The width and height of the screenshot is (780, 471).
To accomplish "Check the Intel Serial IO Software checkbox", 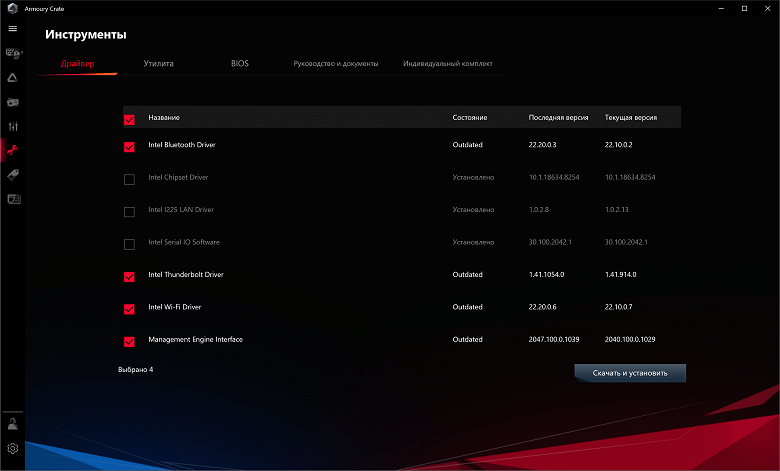I will (129, 244).
